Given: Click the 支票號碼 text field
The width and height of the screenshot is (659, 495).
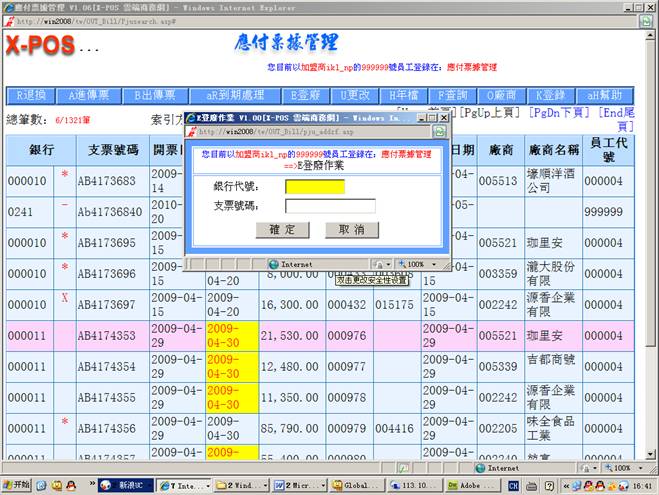Looking at the screenshot, I should (x=330, y=206).
